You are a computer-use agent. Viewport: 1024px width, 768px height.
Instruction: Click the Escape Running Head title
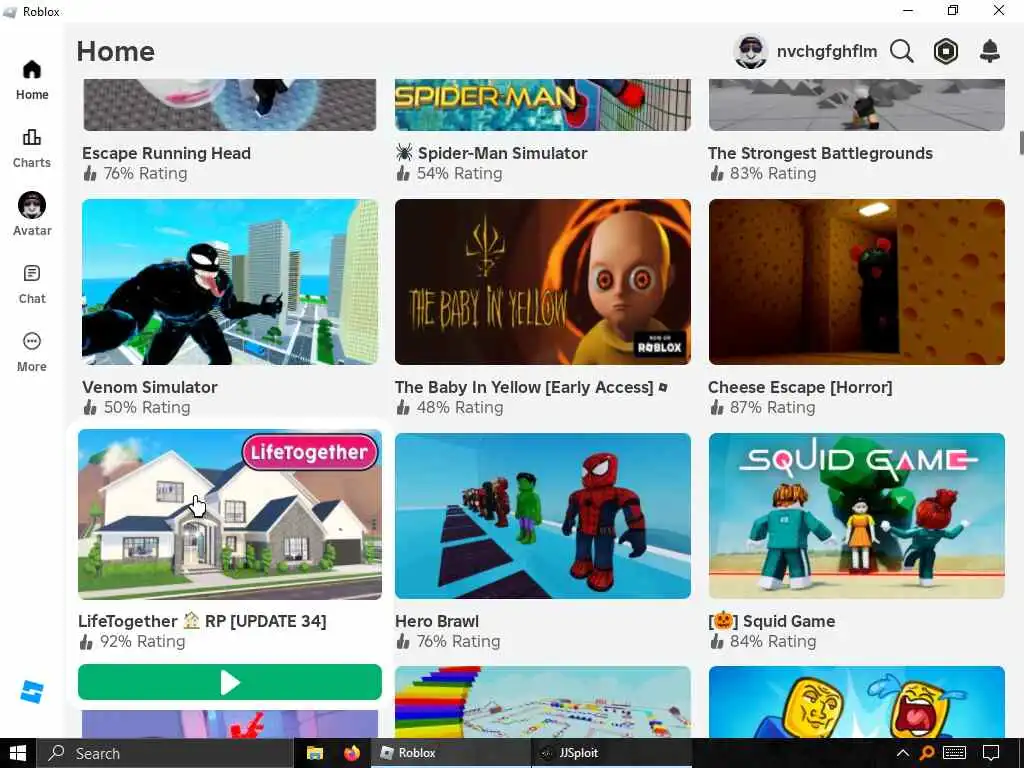(167, 153)
